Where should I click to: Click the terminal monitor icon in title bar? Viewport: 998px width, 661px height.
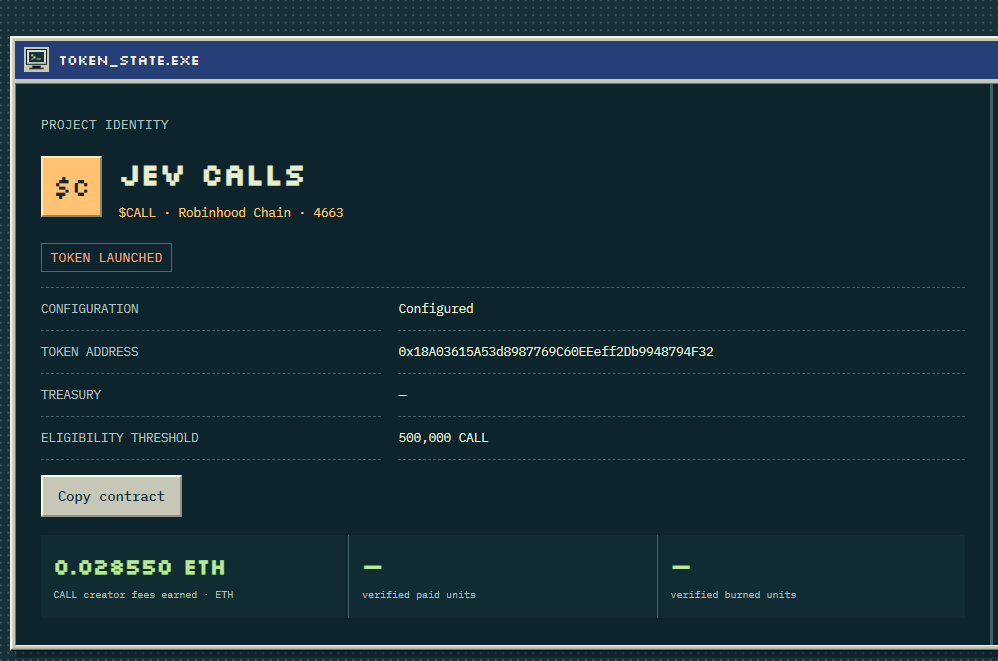pyautogui.click(x=36, y=60)
